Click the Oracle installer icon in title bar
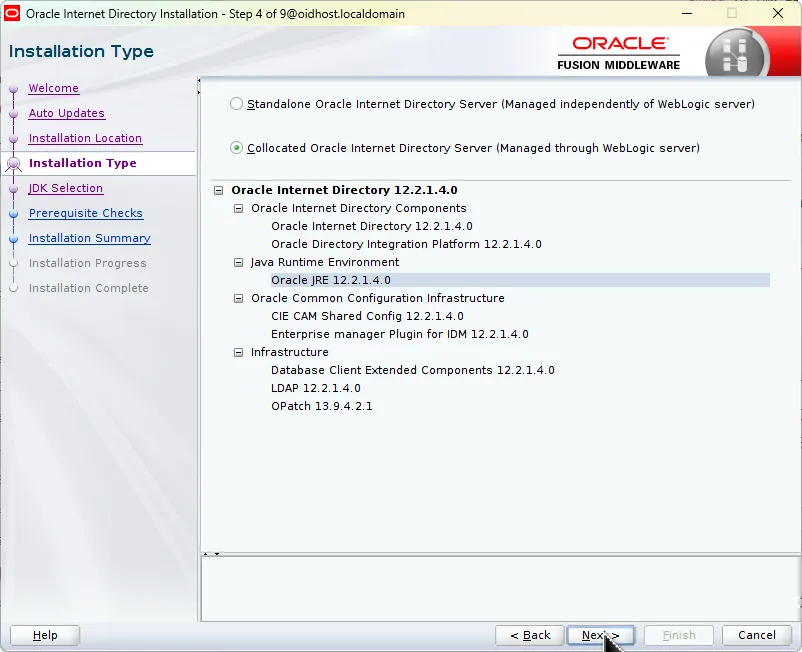 click(x=11, y=13)
